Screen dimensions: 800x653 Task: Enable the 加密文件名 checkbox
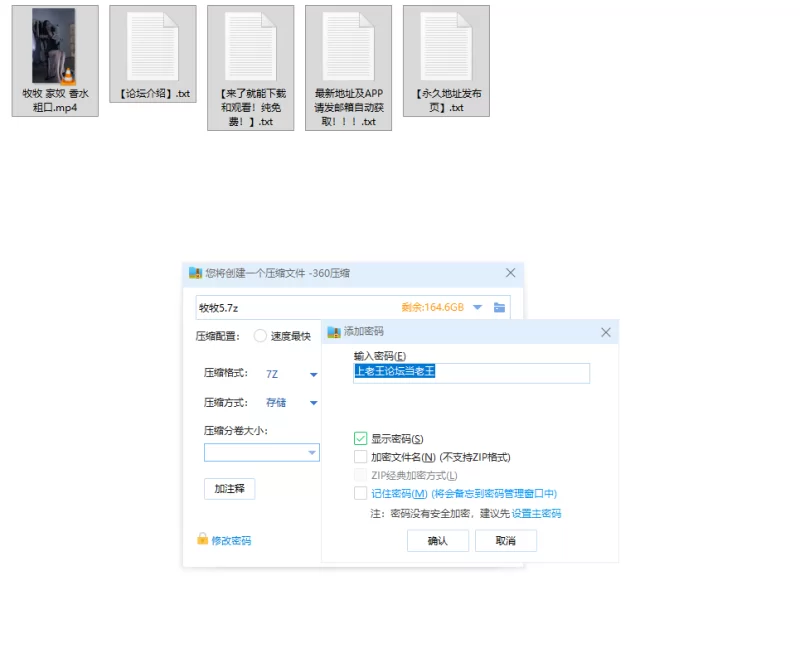360,457
